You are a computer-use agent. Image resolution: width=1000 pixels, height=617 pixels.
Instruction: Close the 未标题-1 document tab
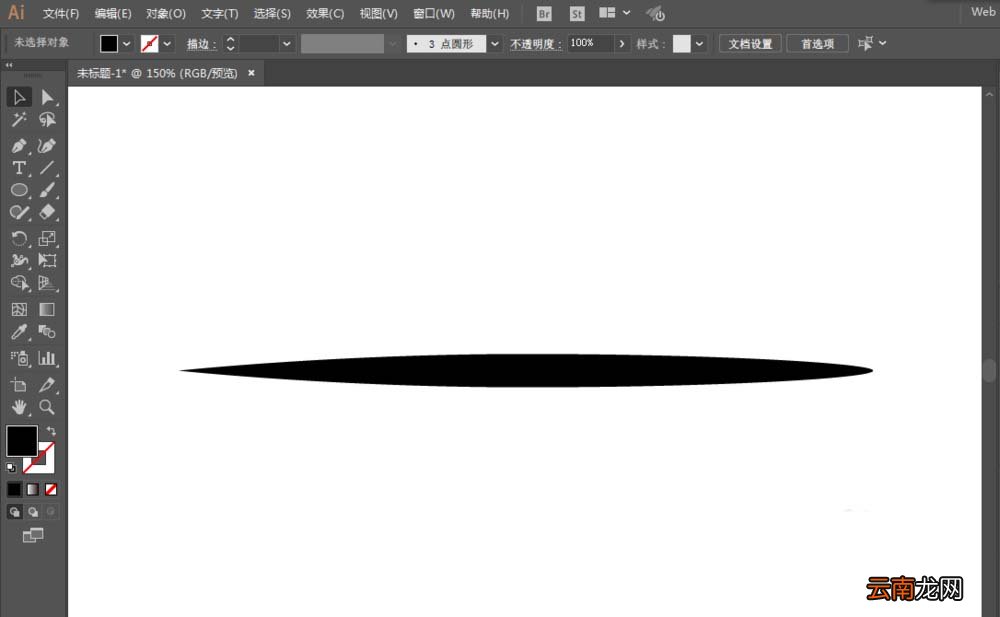point(251,73)
